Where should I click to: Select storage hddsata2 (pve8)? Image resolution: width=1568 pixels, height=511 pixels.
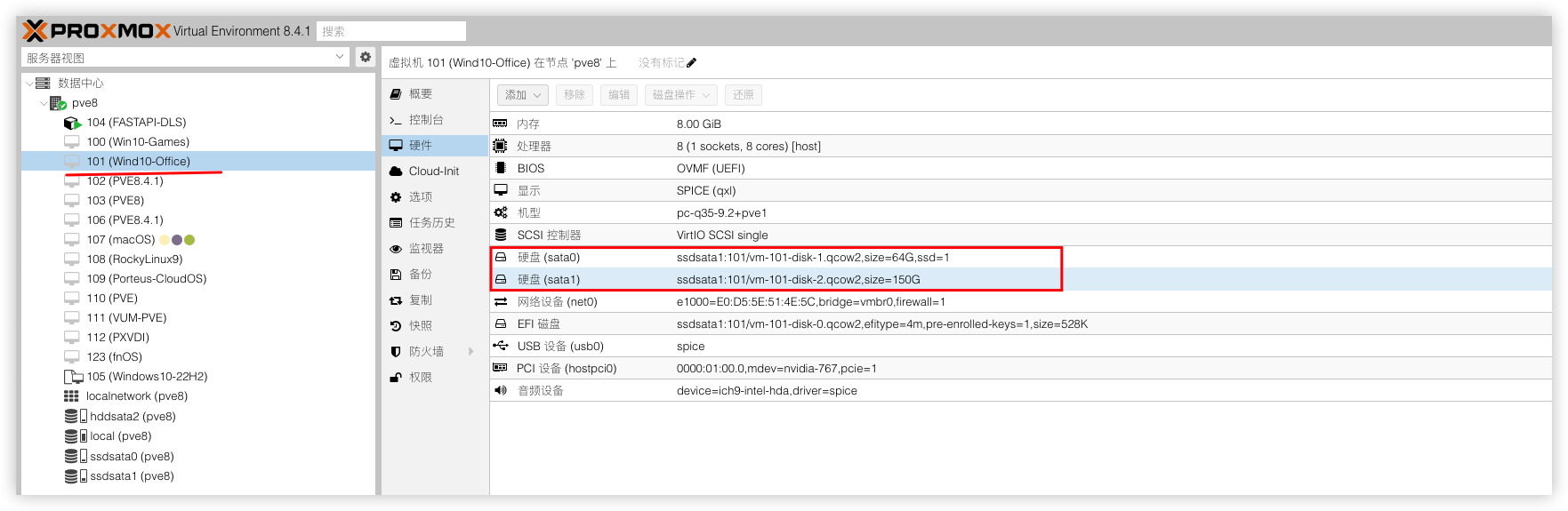pyautogui.click(x=133, y=417)
